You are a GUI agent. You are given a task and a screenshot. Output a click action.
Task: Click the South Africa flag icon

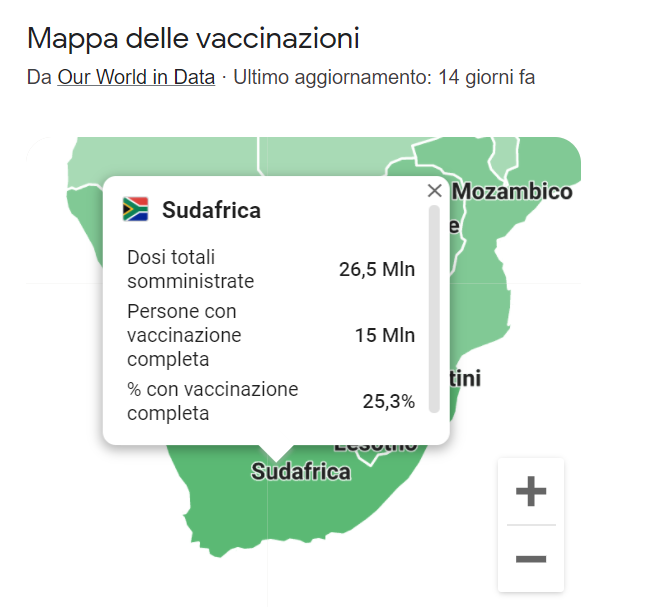135,209
